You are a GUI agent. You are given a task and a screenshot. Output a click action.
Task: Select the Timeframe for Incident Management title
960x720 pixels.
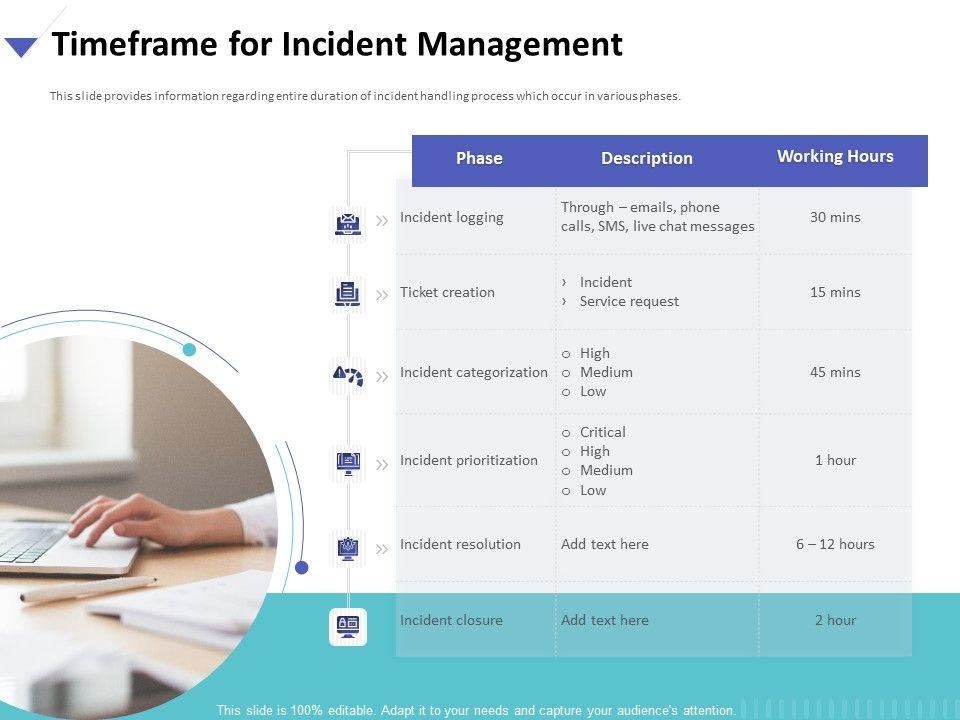337,44
